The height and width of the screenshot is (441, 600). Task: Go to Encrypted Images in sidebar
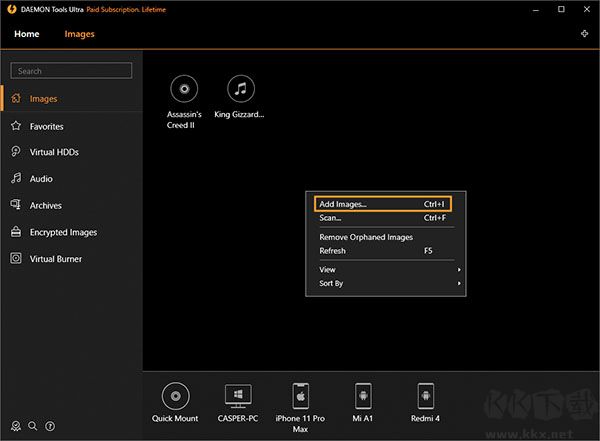click(63, 232)
